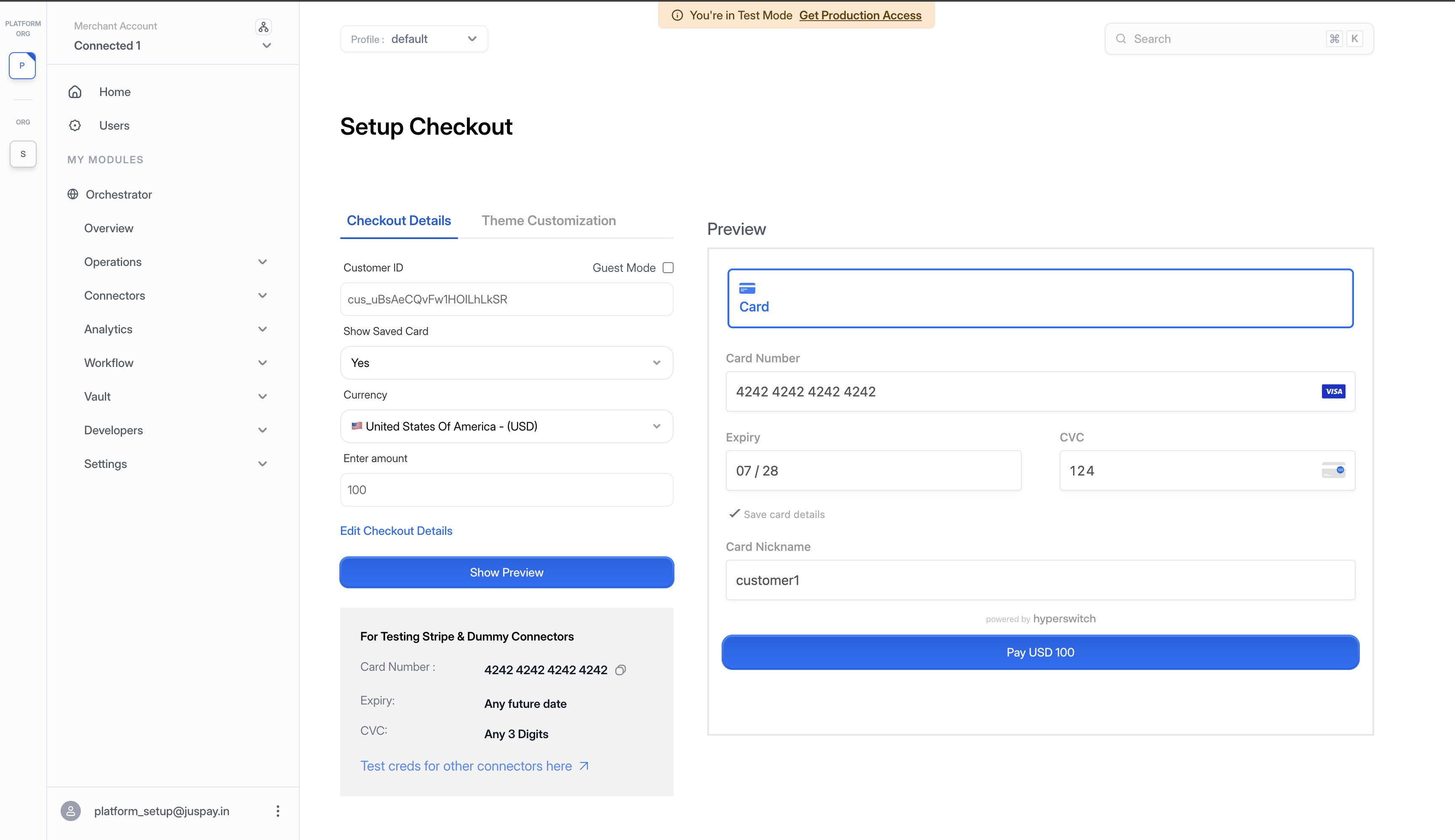1455x840 pixels.
Task: Expand the Workflow section
Action: [262, 363]
